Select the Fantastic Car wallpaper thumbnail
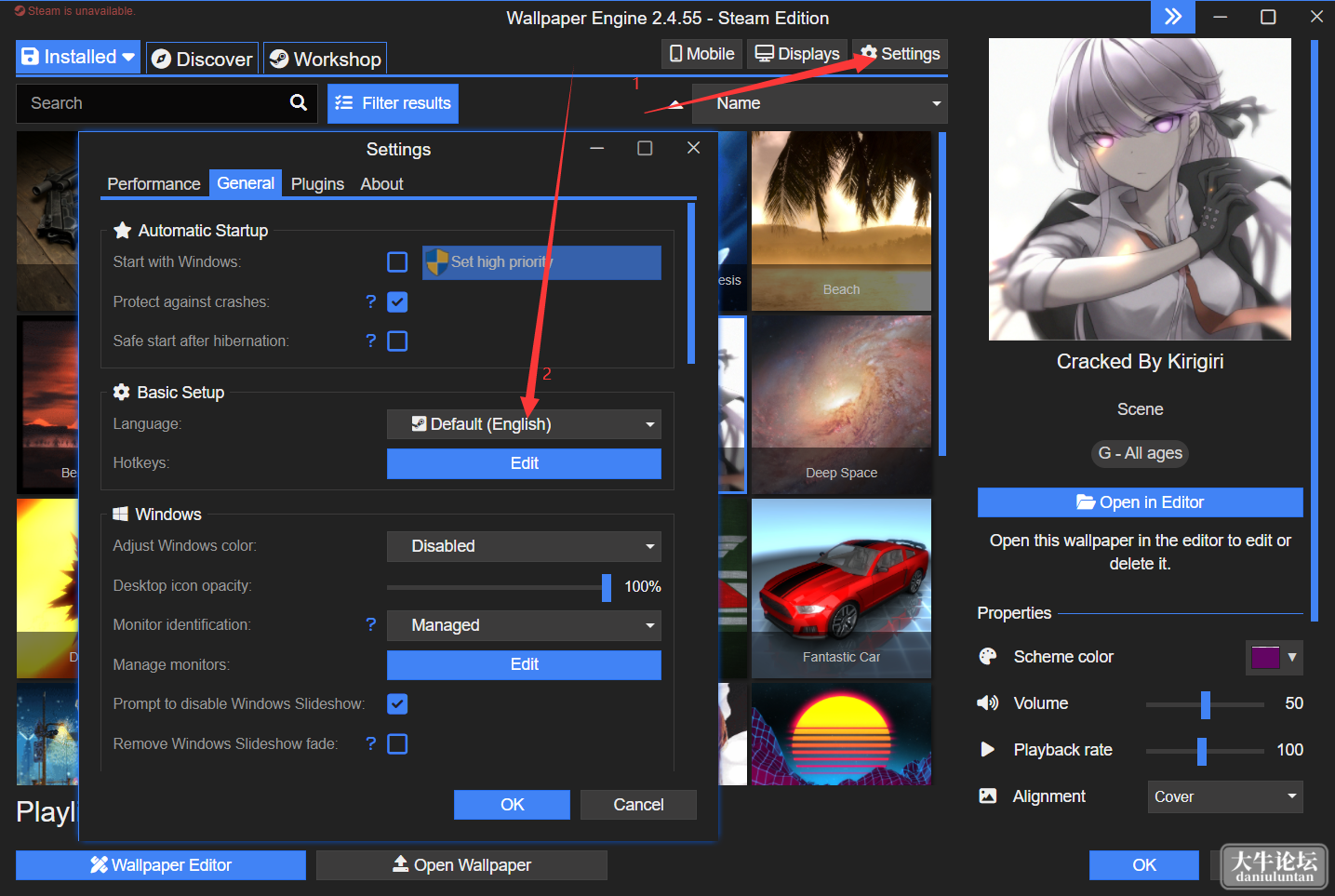1335x896 pixels. 841,588
